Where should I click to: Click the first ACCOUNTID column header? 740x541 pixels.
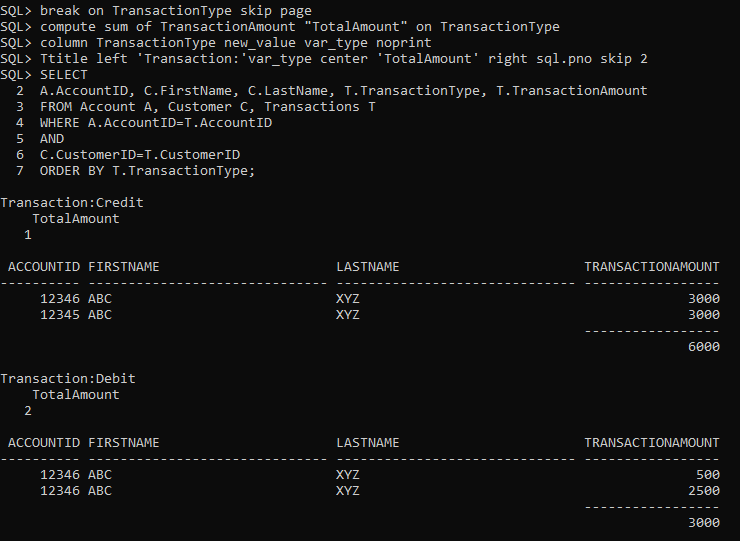point(44,267)
